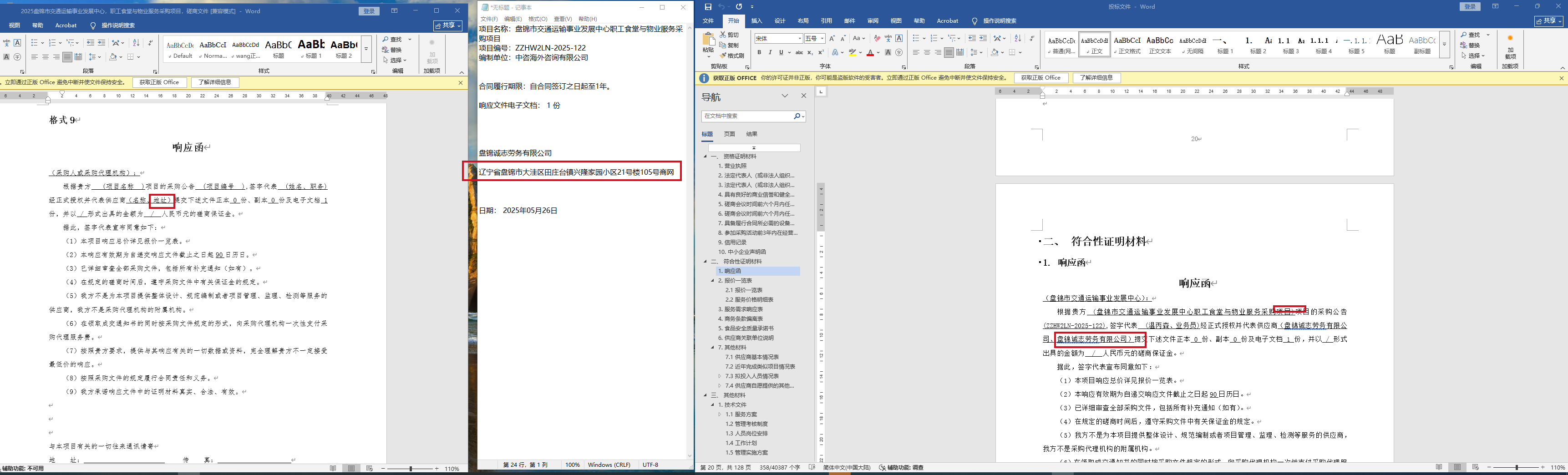Collapse the 二、符合性证明材料 tree node

coord(705,262)
